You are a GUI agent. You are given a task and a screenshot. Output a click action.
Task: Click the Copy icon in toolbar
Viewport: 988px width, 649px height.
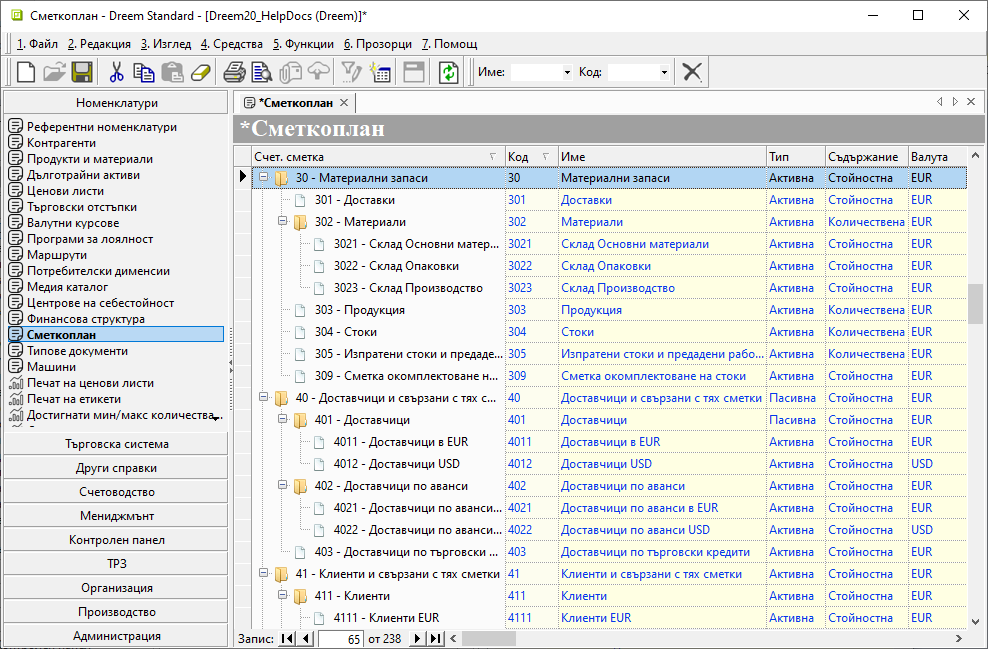144,72
